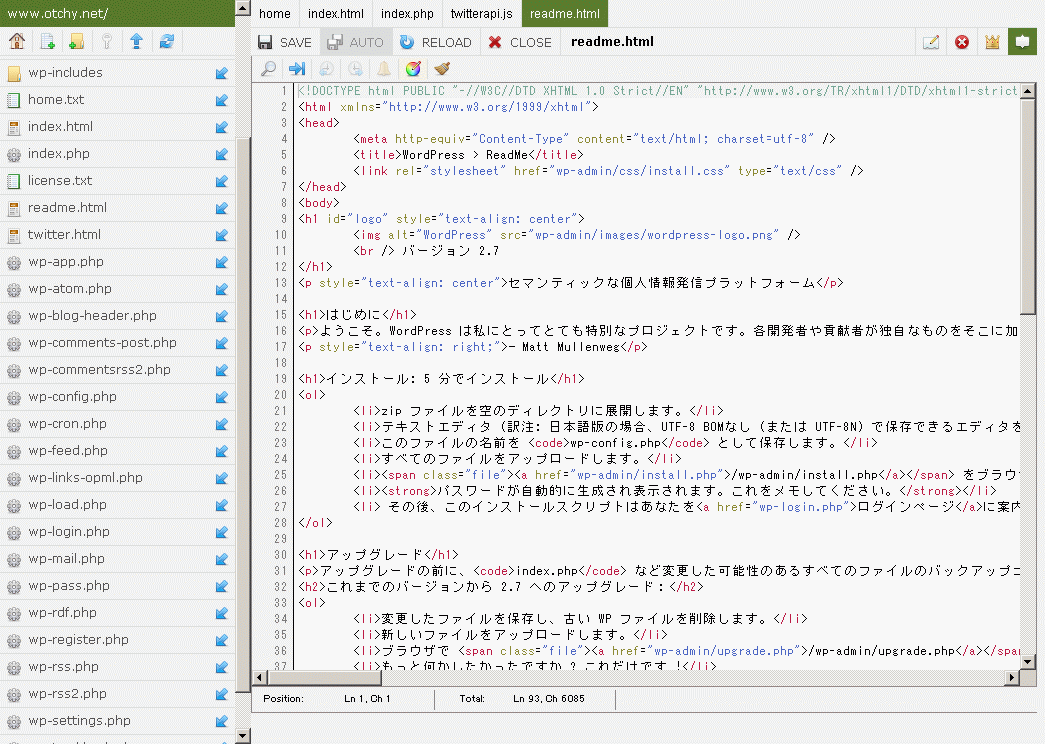This screenshot has height=744, width=1045.
Task: Open wp-feed.php in the file list
Action: click(68, 451)
